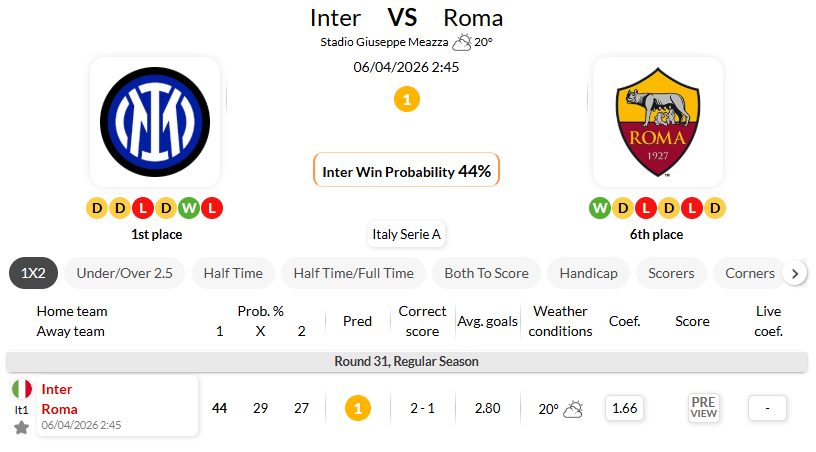Click the Inter club logo
Image resolution: width=816 pixels, height=452 pixels.
(155, 121)
